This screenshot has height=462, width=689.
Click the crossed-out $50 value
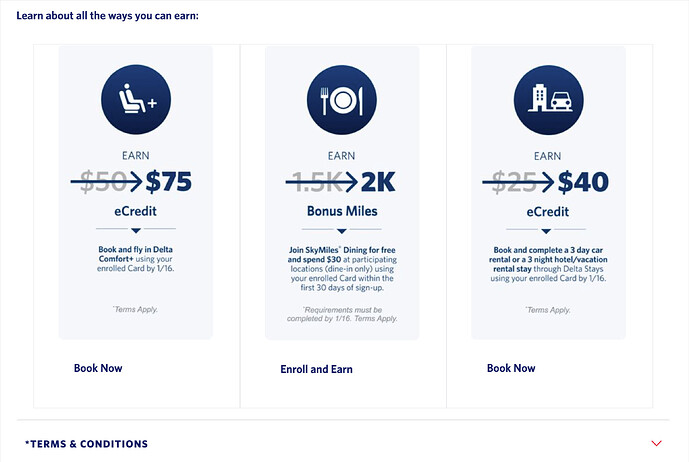[101, 182]
